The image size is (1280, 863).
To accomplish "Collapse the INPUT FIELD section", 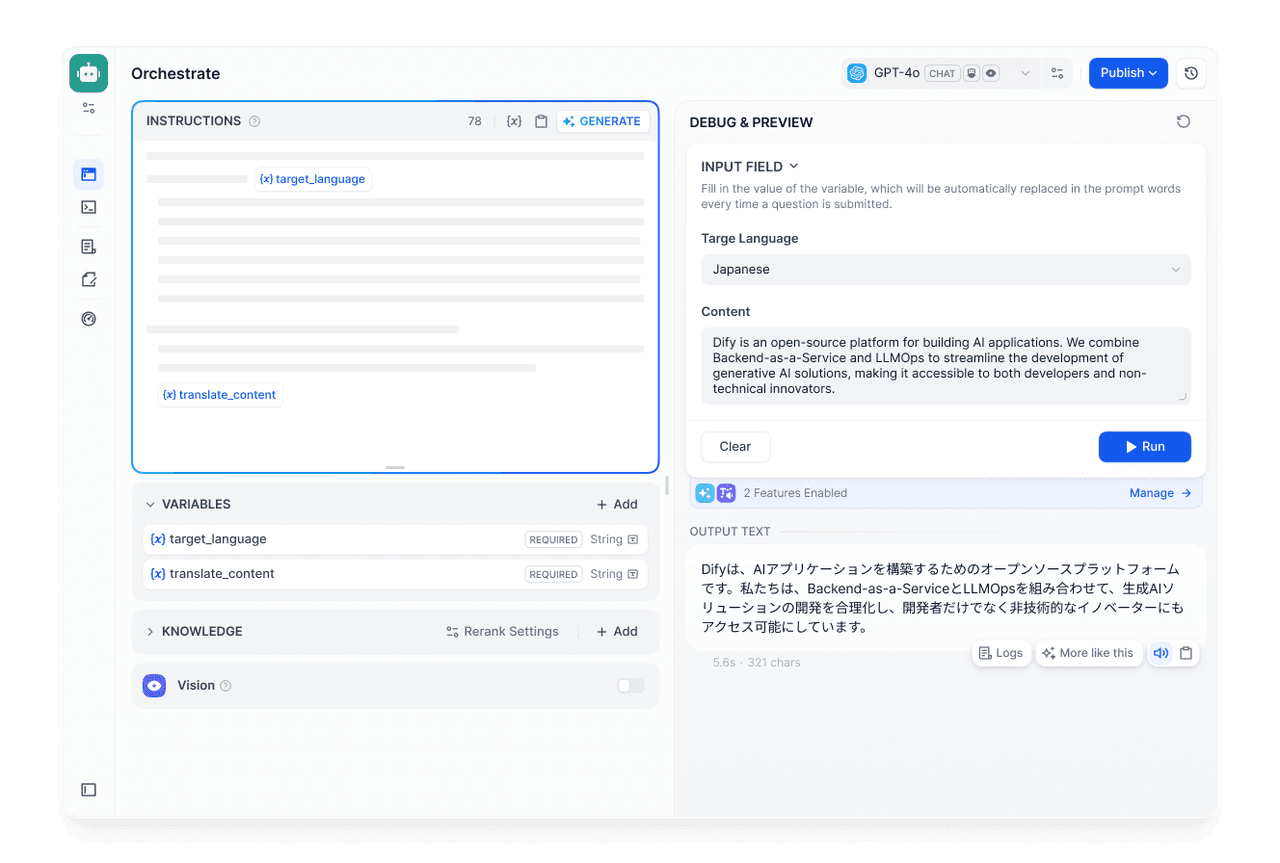I will point(750,167).
